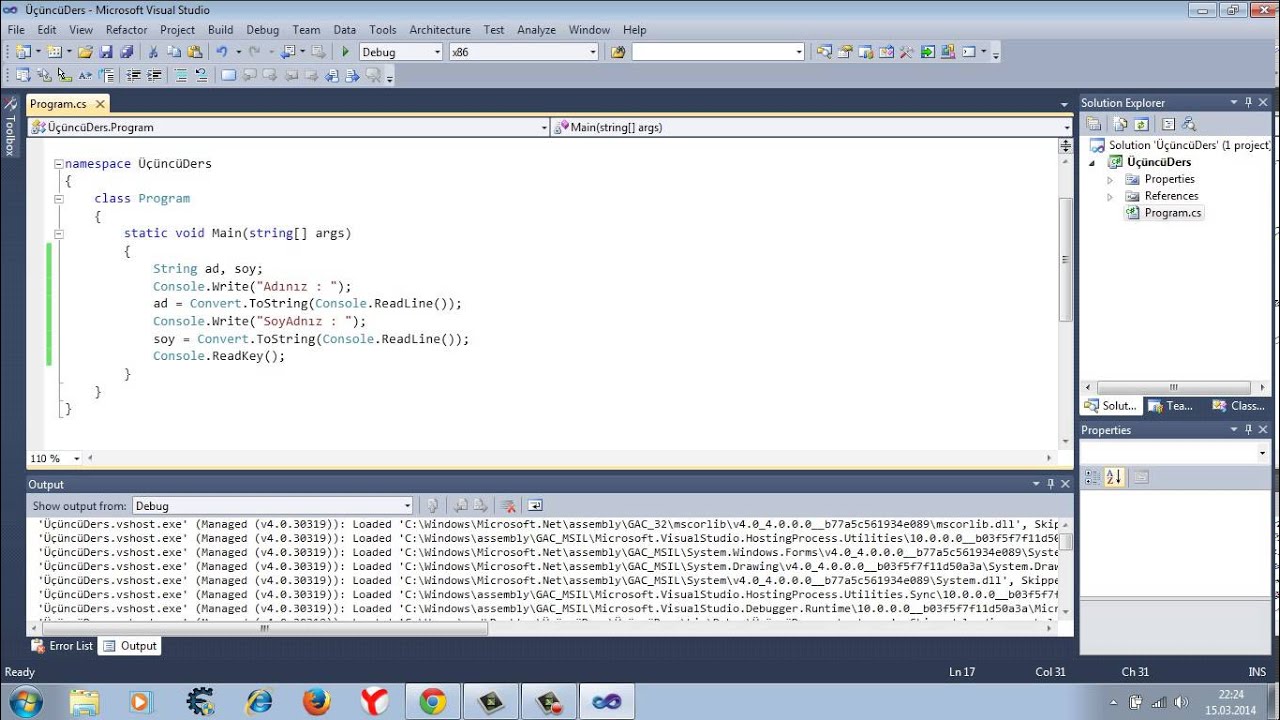Toggle Alphabetical sort in Properties panel
Viewport: 1280px width, 720px height.
1115,478
